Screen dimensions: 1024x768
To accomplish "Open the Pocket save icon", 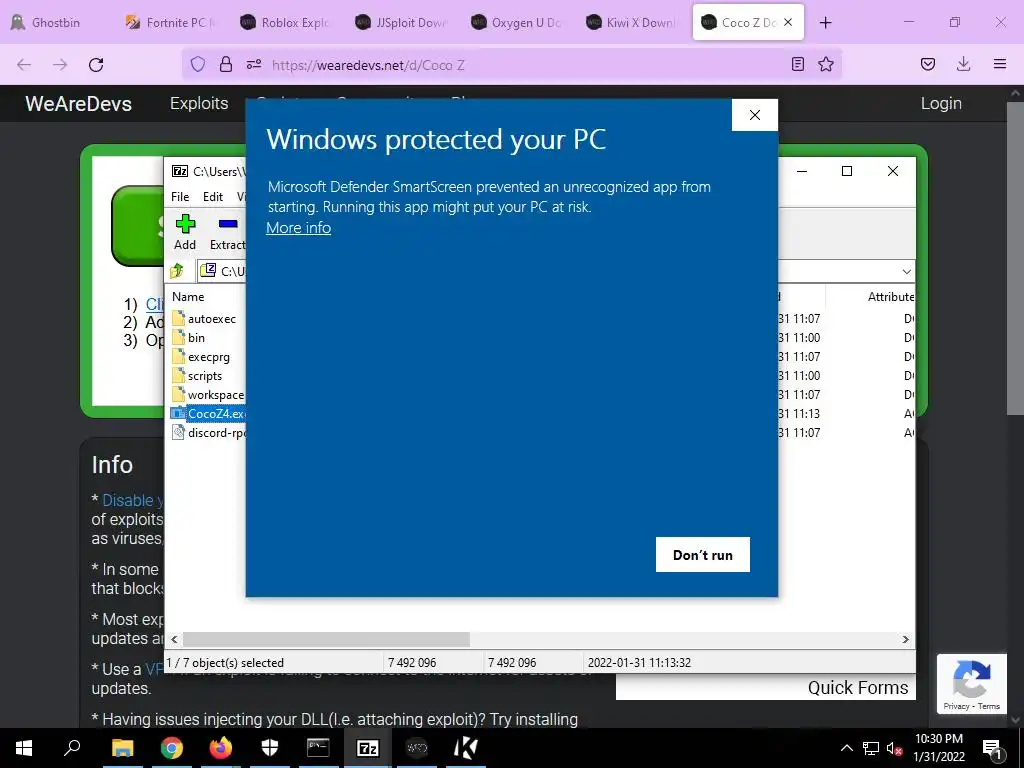I will (x=928, y=64).
